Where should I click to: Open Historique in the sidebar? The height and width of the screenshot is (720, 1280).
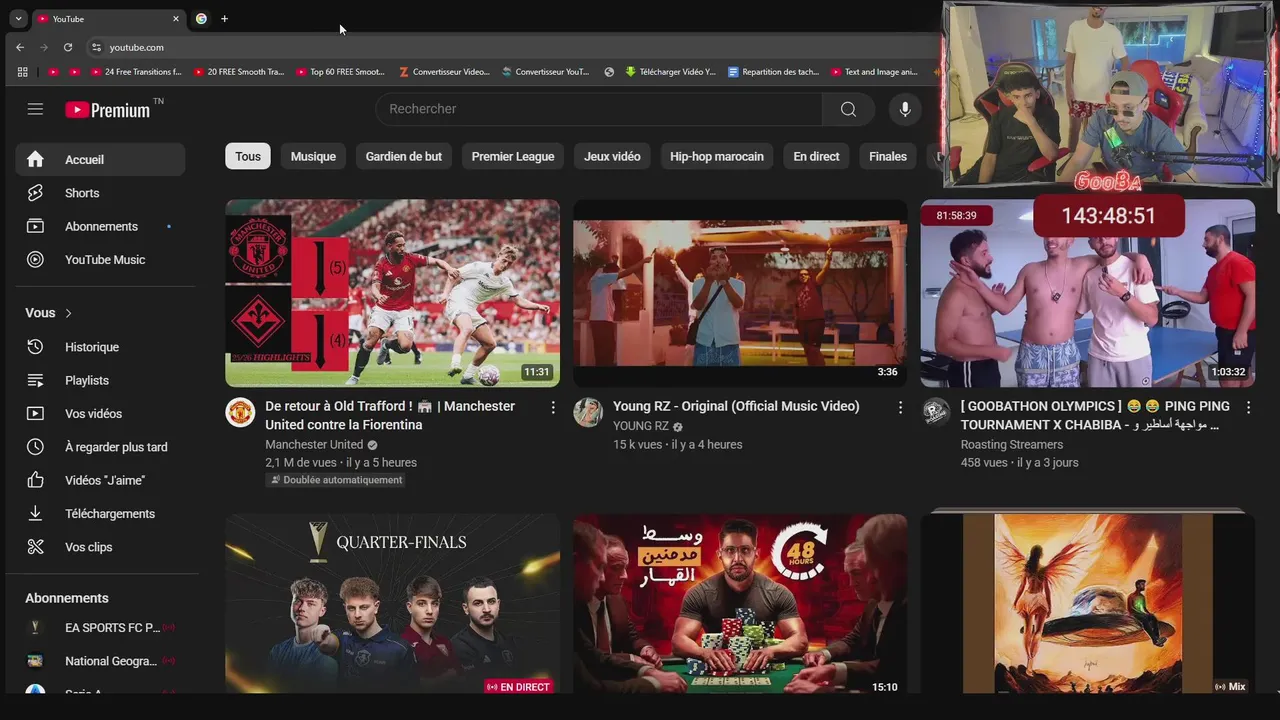coord(100,347)
